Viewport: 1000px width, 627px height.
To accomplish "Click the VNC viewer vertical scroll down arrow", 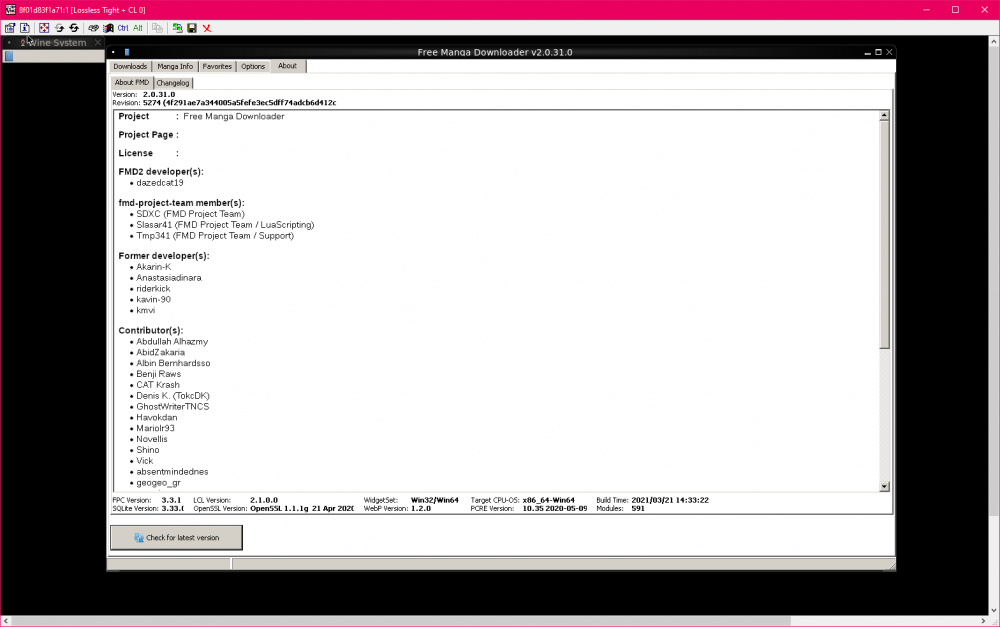I will (x=994, y=610).
